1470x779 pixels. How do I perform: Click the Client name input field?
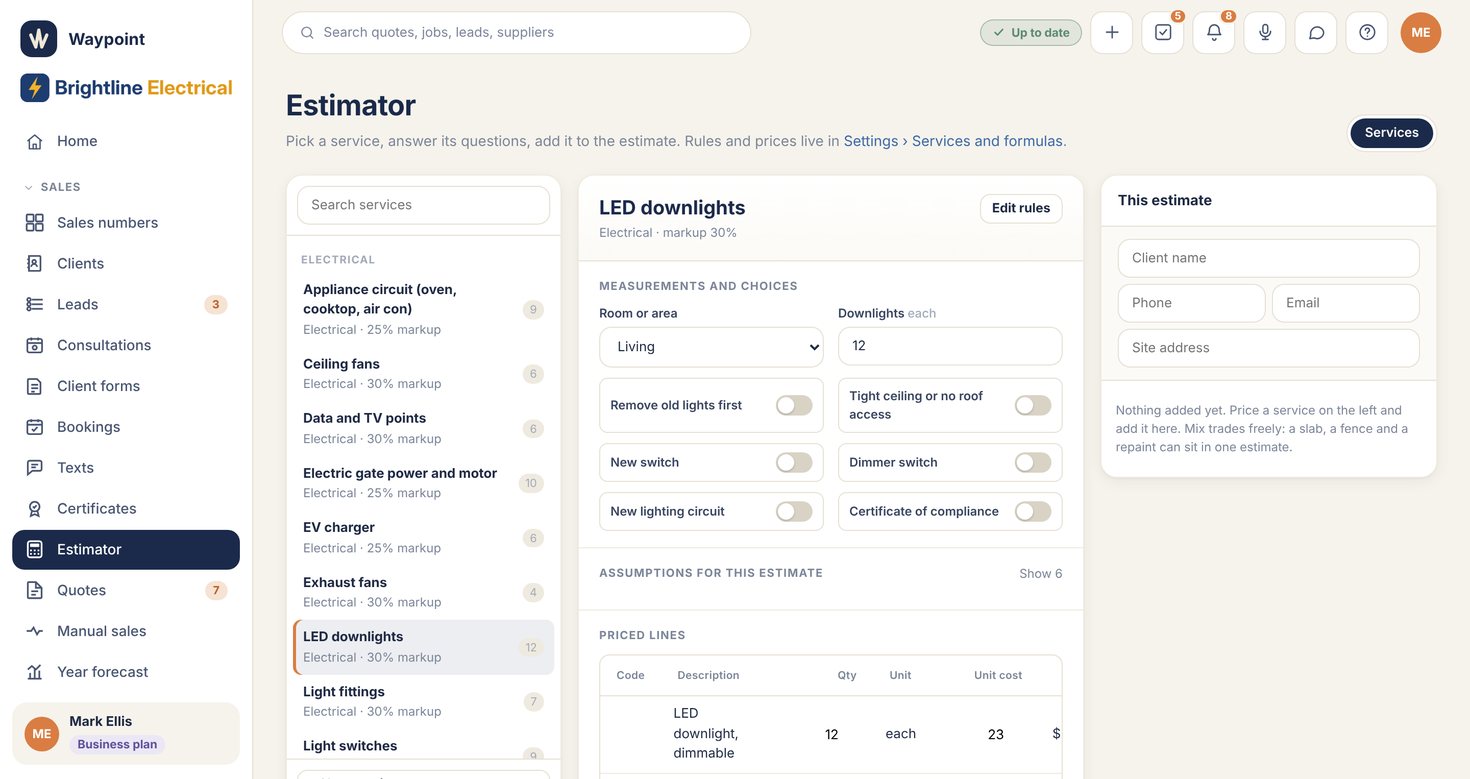pos(1268,258)
